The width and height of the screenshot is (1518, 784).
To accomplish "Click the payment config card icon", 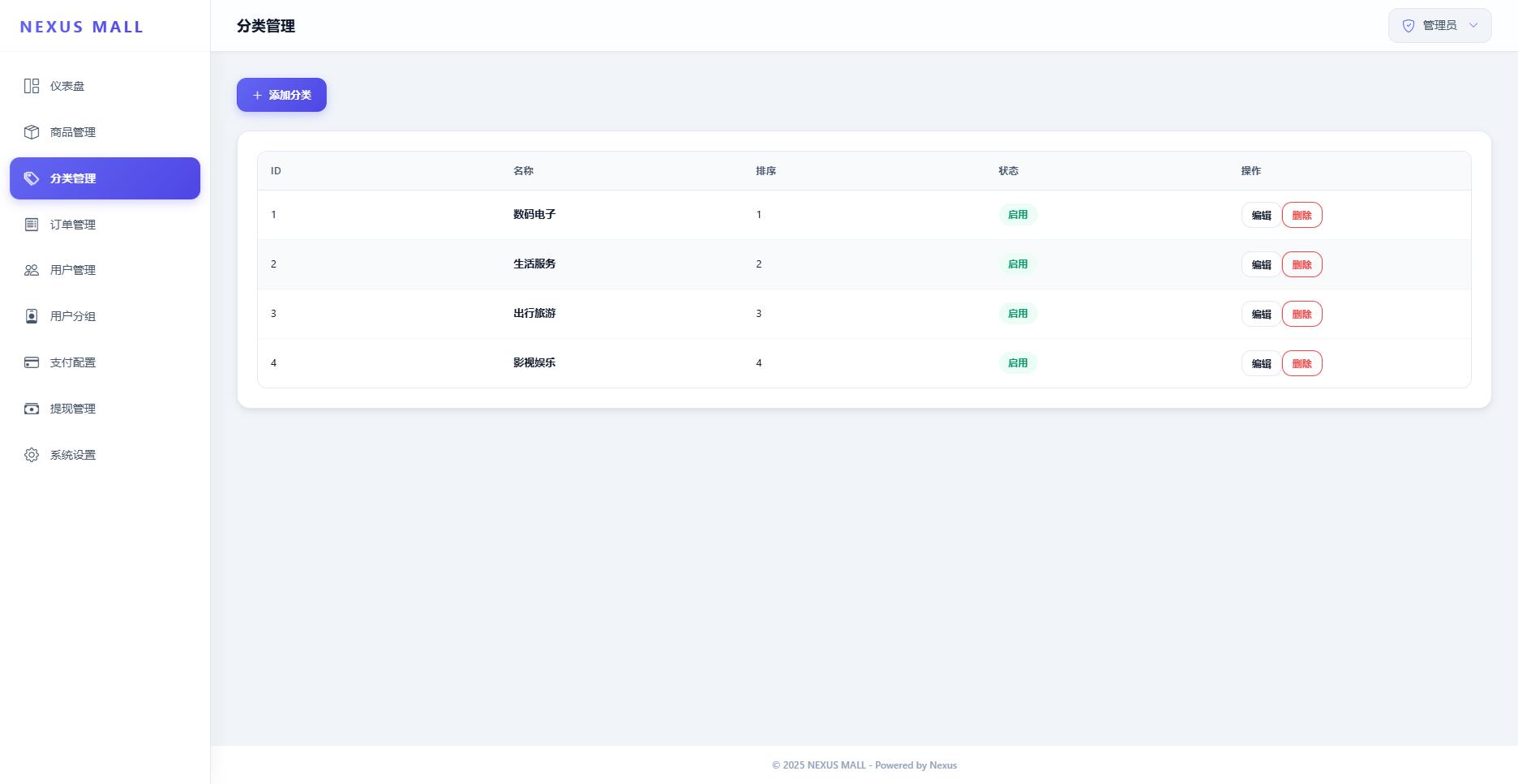I will [x=32, y=362].
